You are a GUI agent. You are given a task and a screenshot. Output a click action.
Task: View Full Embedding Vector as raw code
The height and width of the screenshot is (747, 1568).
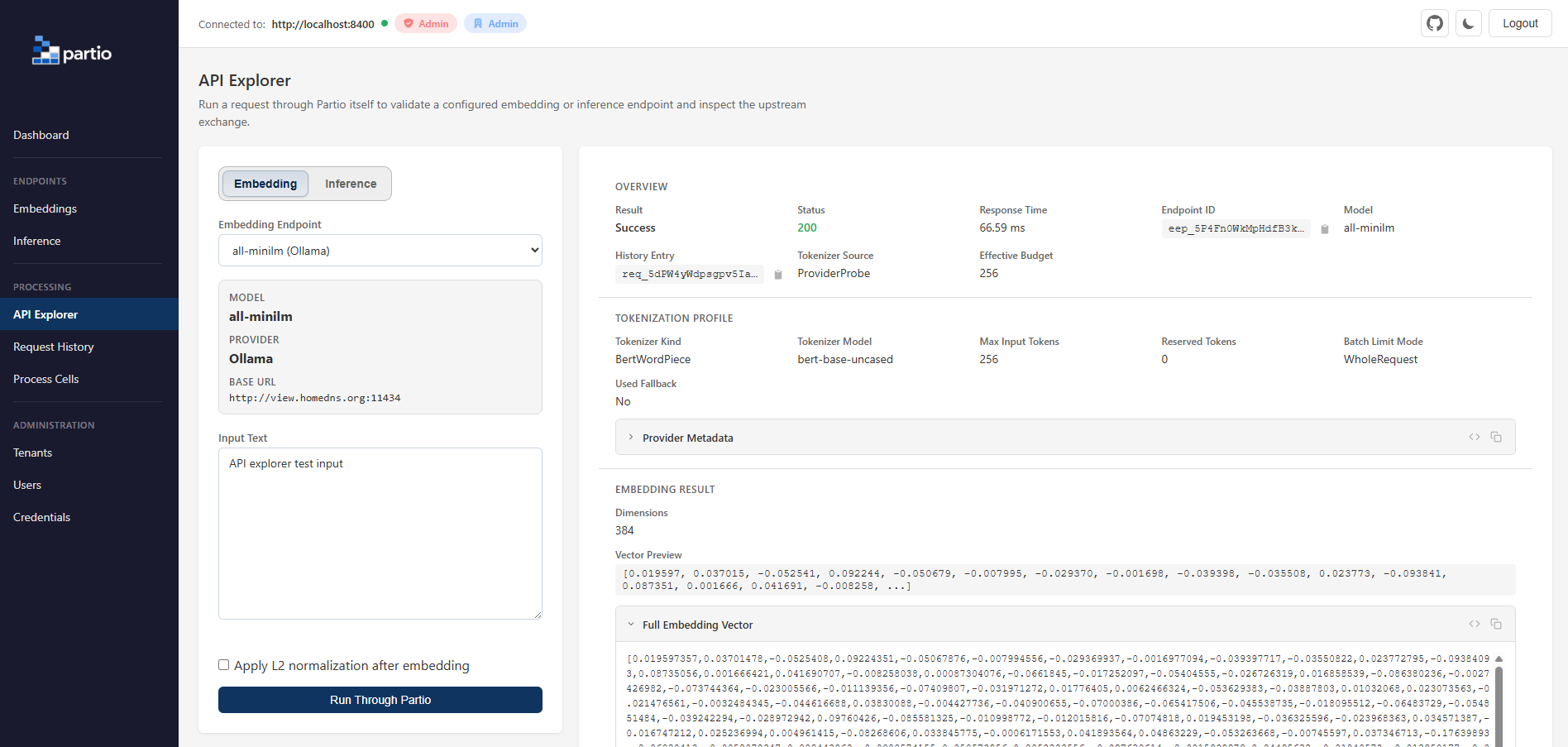point(1475,624)
